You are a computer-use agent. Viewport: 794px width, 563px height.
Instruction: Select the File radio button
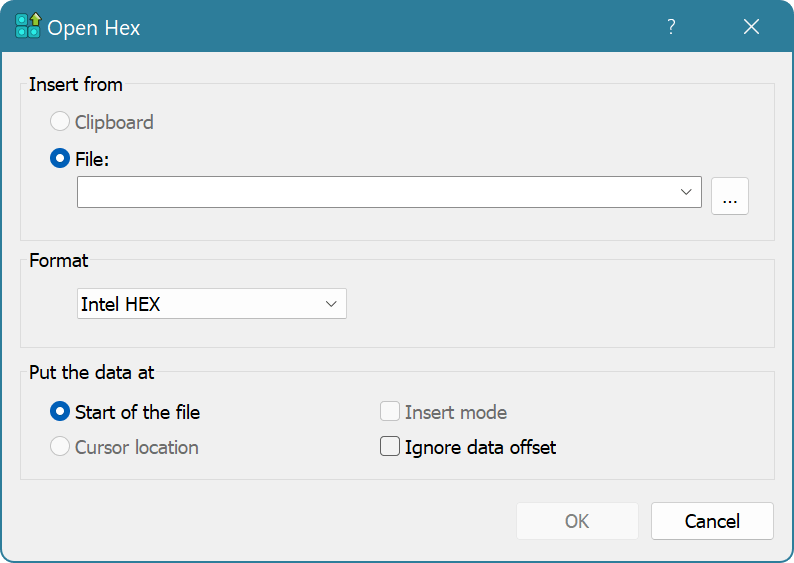pyautogui.click(x=61, y=158)
